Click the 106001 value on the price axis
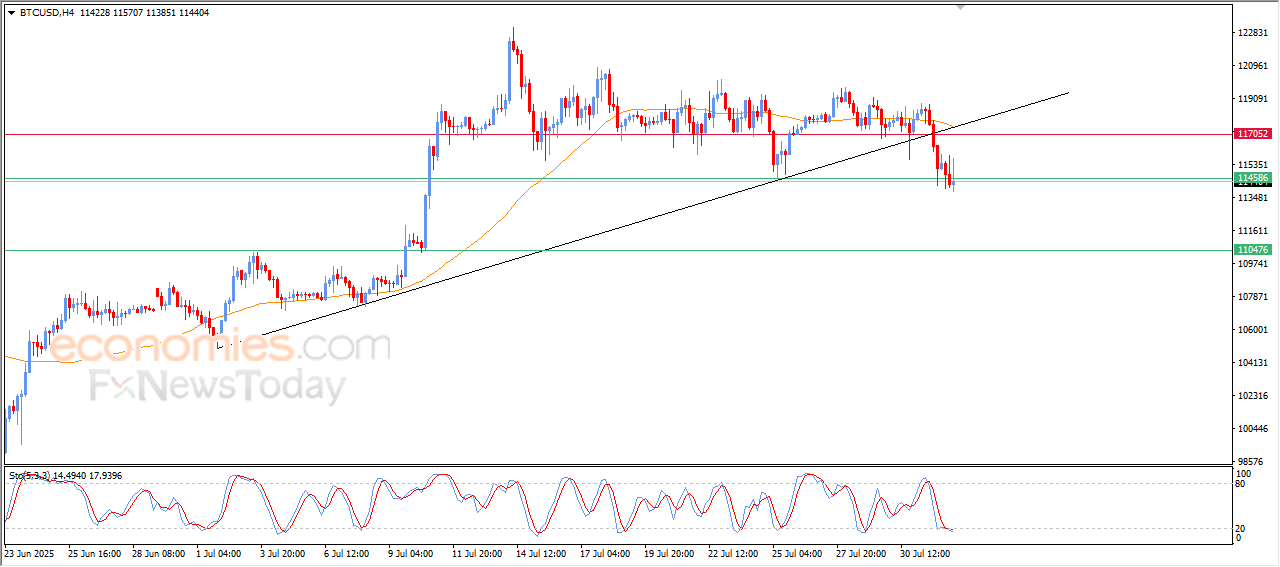This screenshot has height=567, width=1280. point(1253,330)
